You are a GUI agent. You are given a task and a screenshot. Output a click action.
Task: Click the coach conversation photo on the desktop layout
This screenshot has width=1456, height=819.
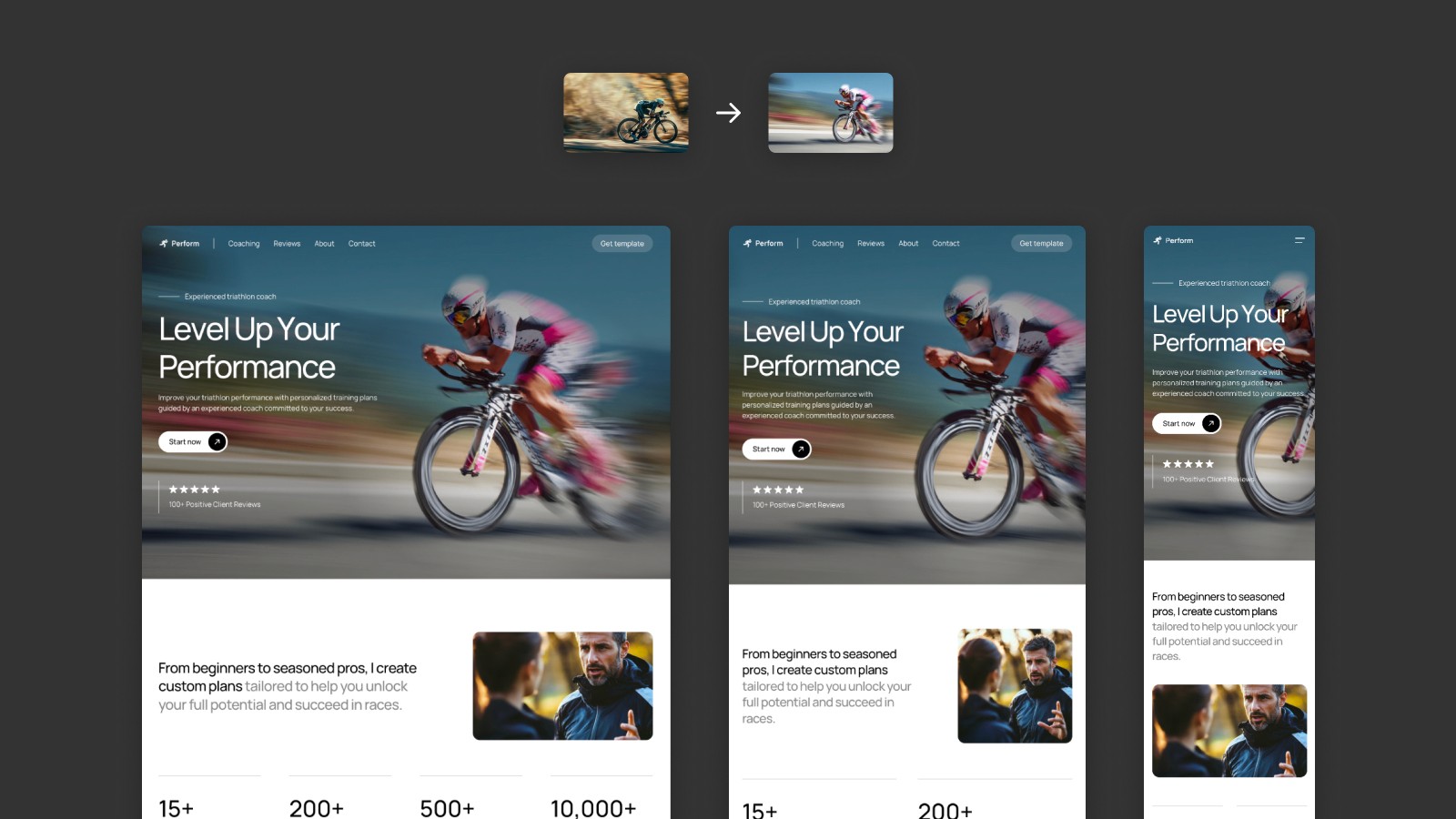click(562, 686)
